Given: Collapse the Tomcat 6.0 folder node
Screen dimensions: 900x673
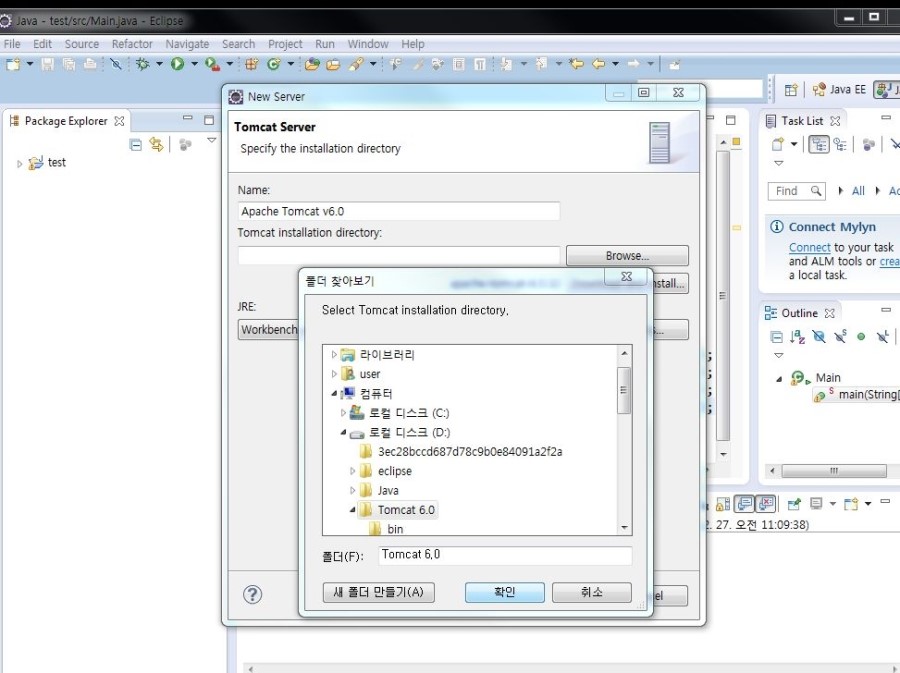Looking at the screenshot, I should click(x=352, y=509).
